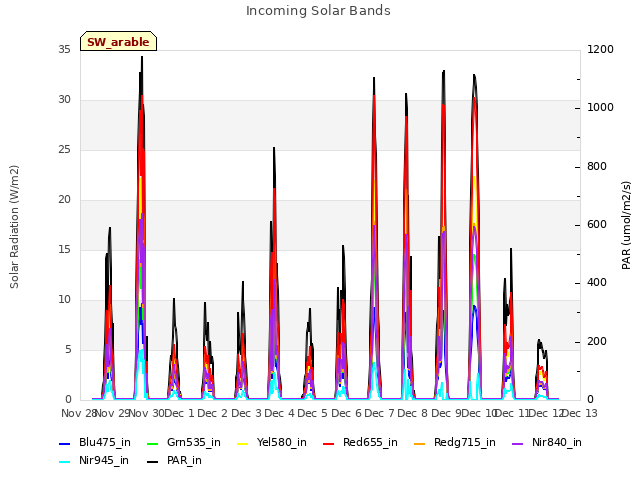Image resolution: width=640 pixels, height=480 pixels.
Task: Click the 1000 right y-axis tick label
Action: tap(600, 108)
